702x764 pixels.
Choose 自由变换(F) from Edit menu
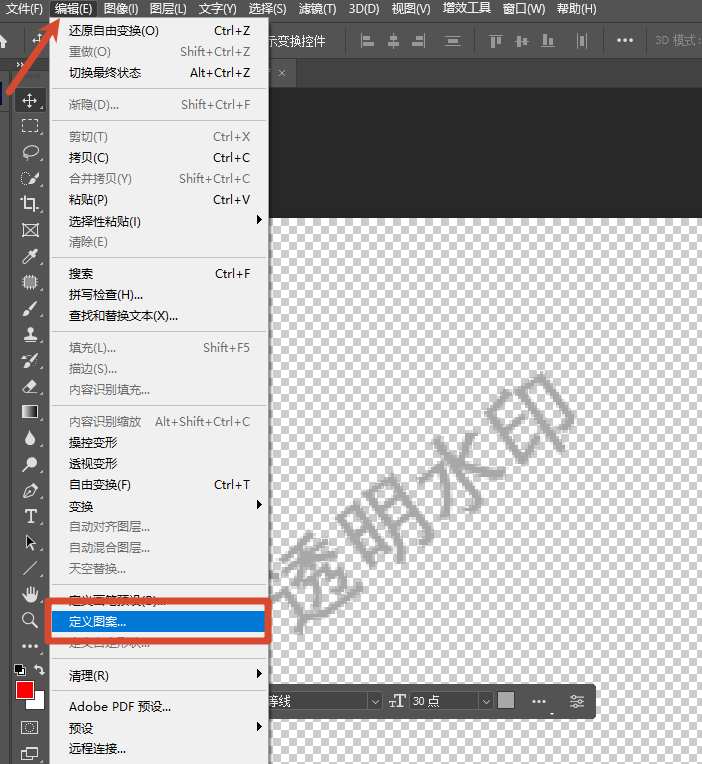(x=100, y=485)
